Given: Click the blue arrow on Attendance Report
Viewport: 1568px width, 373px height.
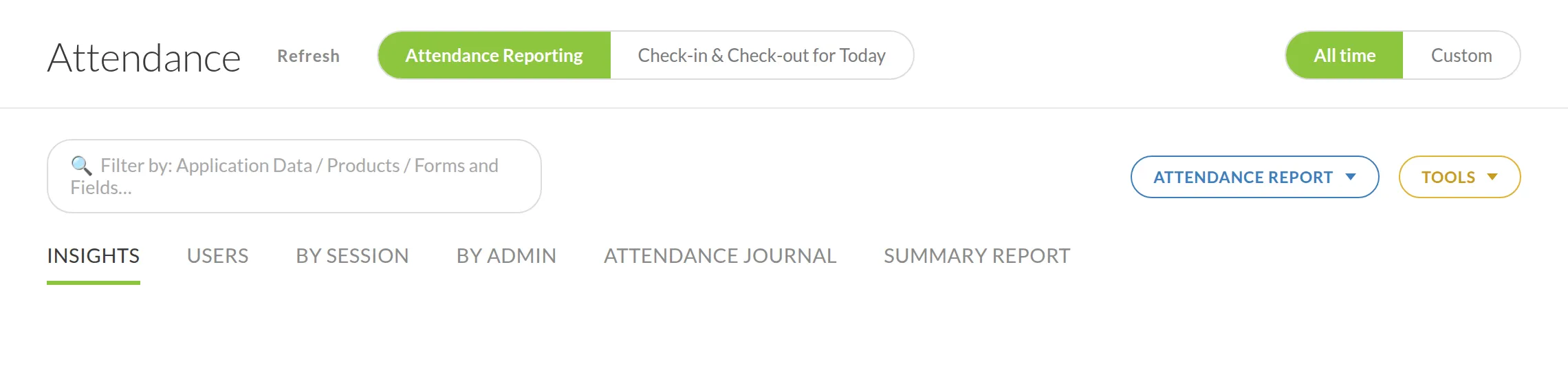Looking at the screenshot, I should [1351, 177].
